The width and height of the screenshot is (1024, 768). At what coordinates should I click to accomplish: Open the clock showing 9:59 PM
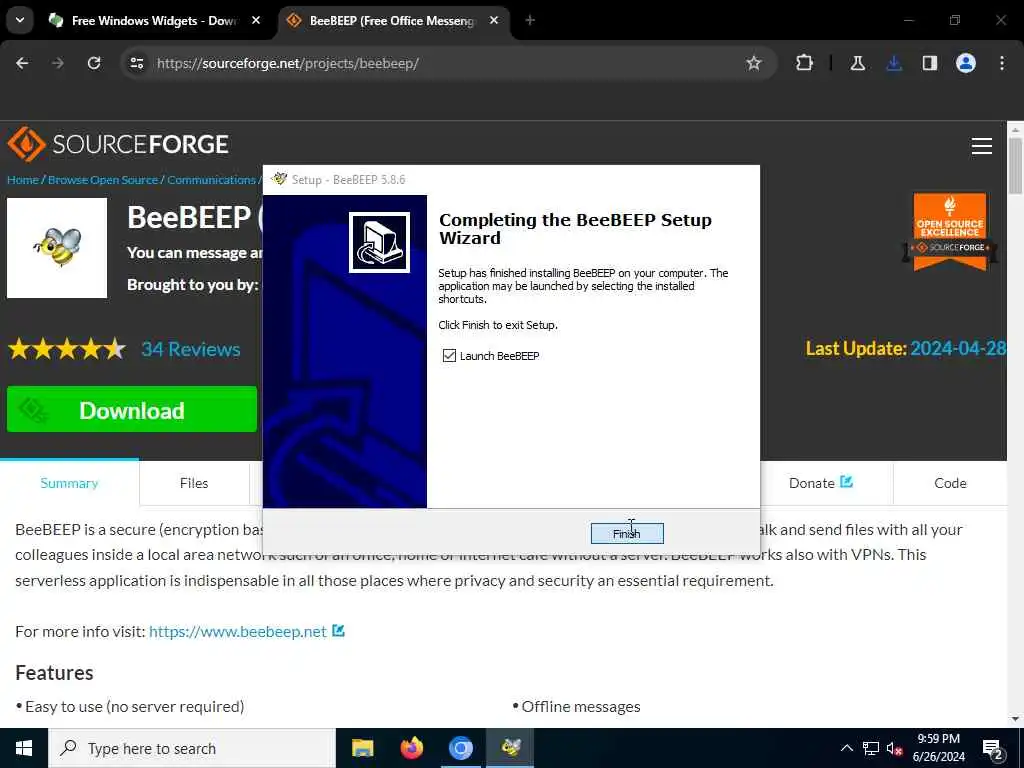938,748
